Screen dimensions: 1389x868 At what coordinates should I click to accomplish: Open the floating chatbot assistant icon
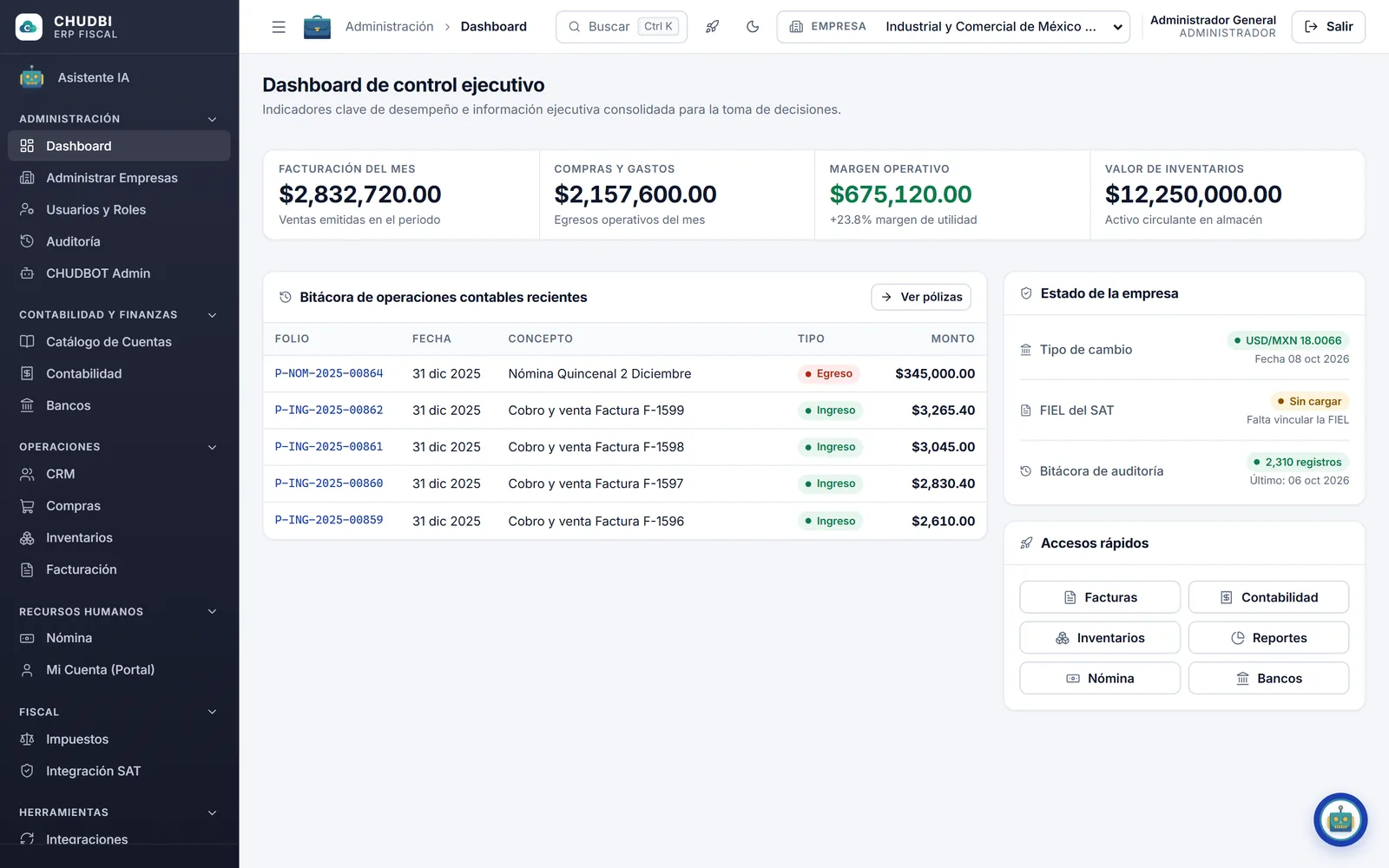[1340, 819]
